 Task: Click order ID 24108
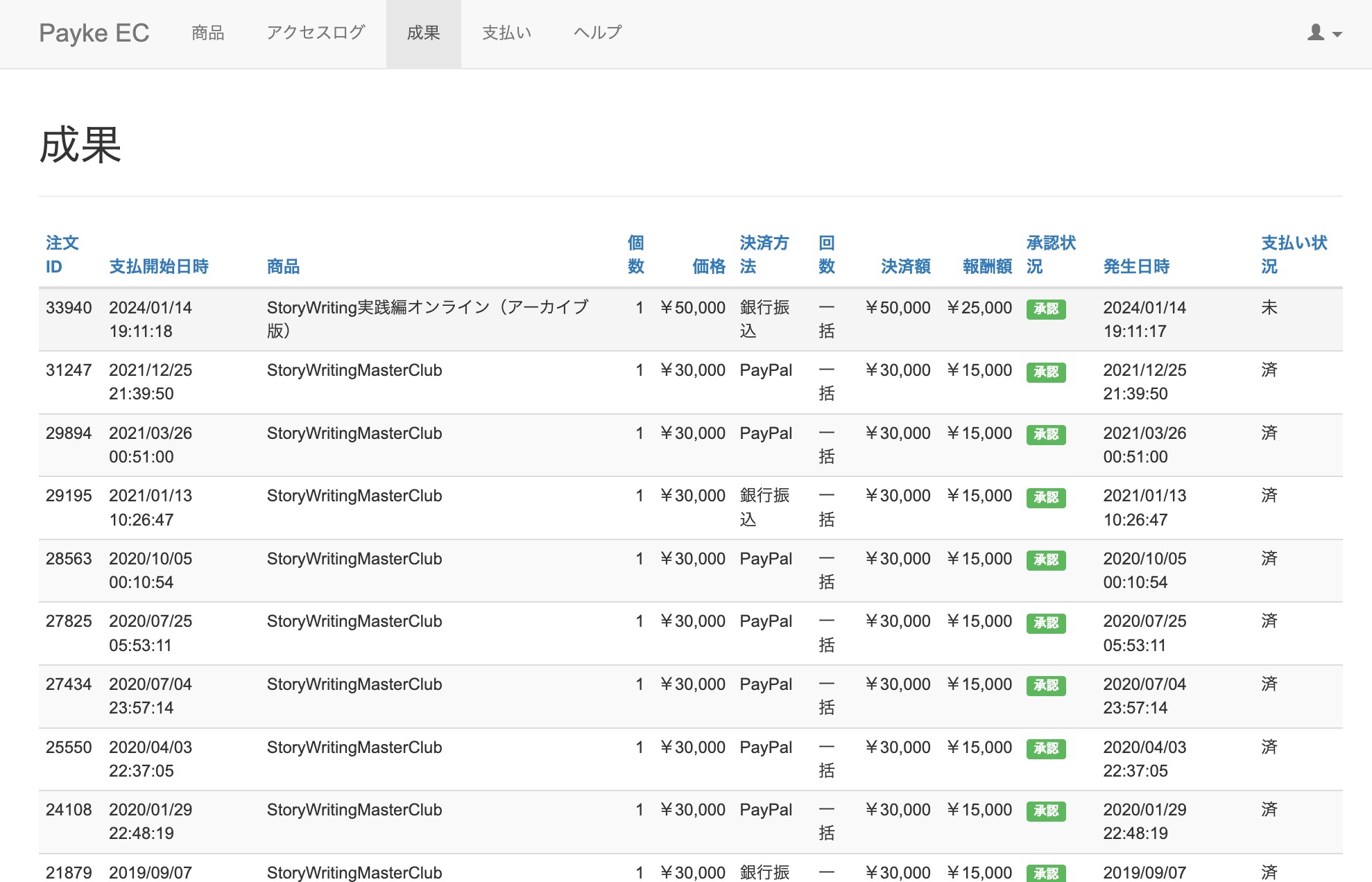pos(69,810)
